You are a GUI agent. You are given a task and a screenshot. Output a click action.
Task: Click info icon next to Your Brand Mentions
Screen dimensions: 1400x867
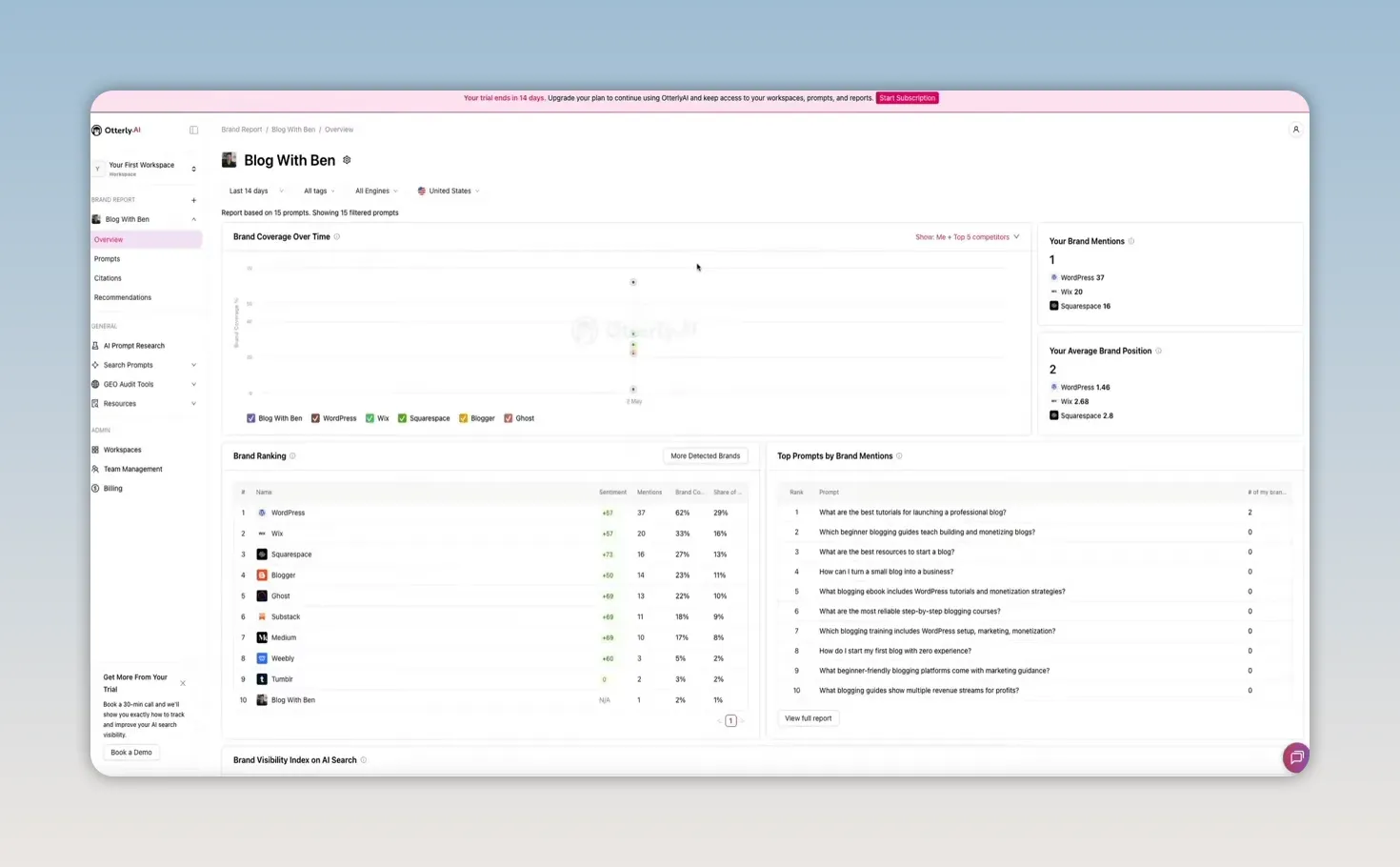point(1131,241)
